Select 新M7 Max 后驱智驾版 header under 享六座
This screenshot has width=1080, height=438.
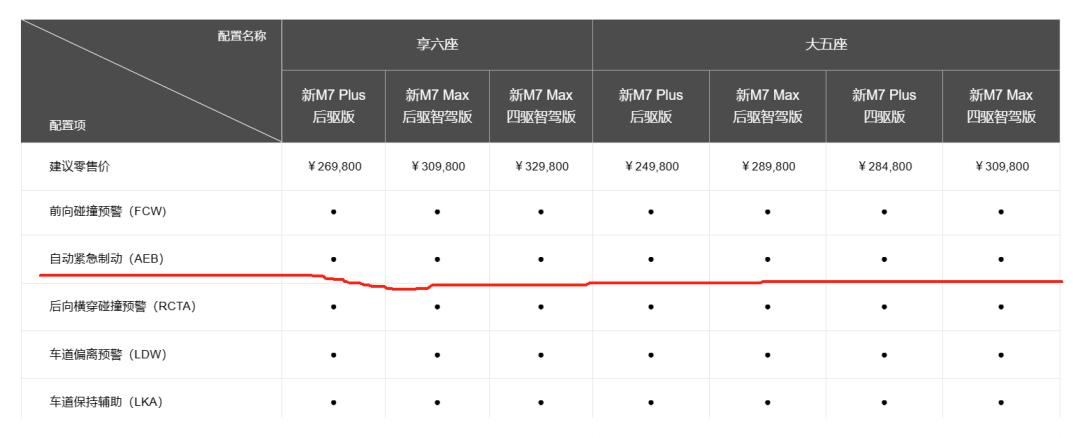coord(437,105)
